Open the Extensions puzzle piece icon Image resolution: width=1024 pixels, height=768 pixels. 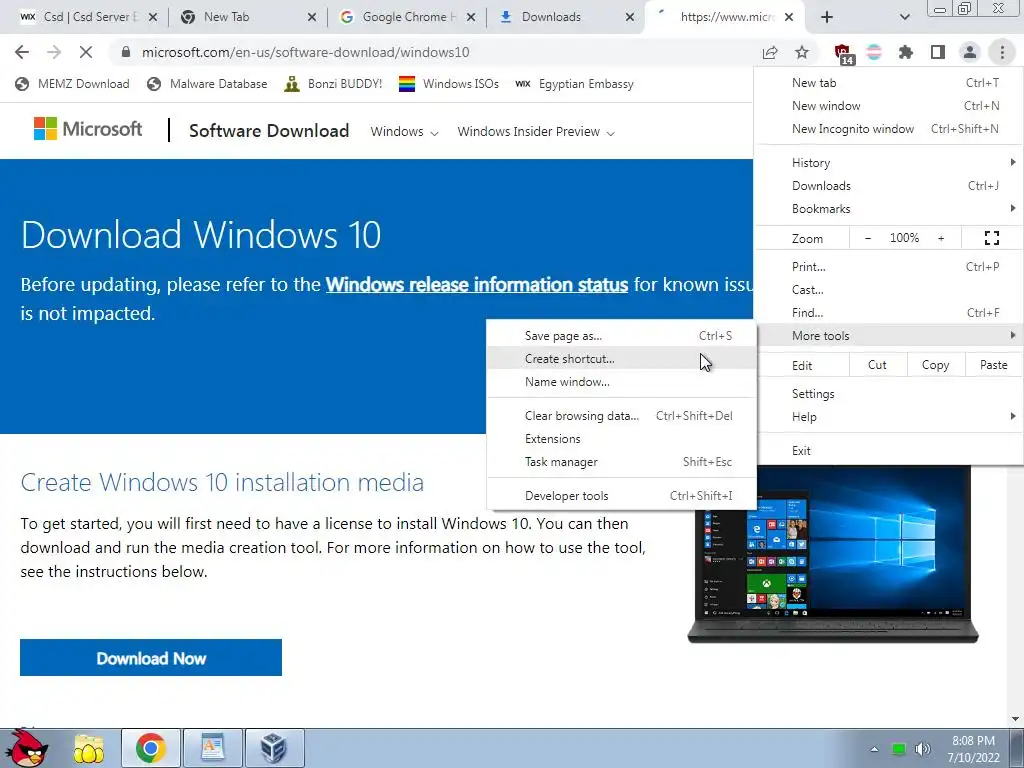(906, 52)
